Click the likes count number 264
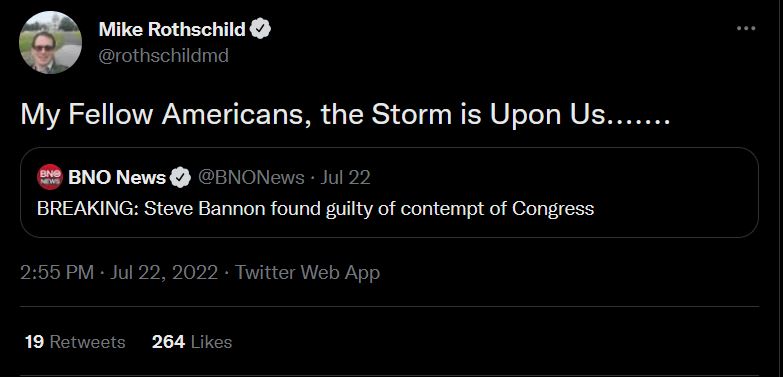This screenshot has width=783, height=377. (x=168, y=342)
